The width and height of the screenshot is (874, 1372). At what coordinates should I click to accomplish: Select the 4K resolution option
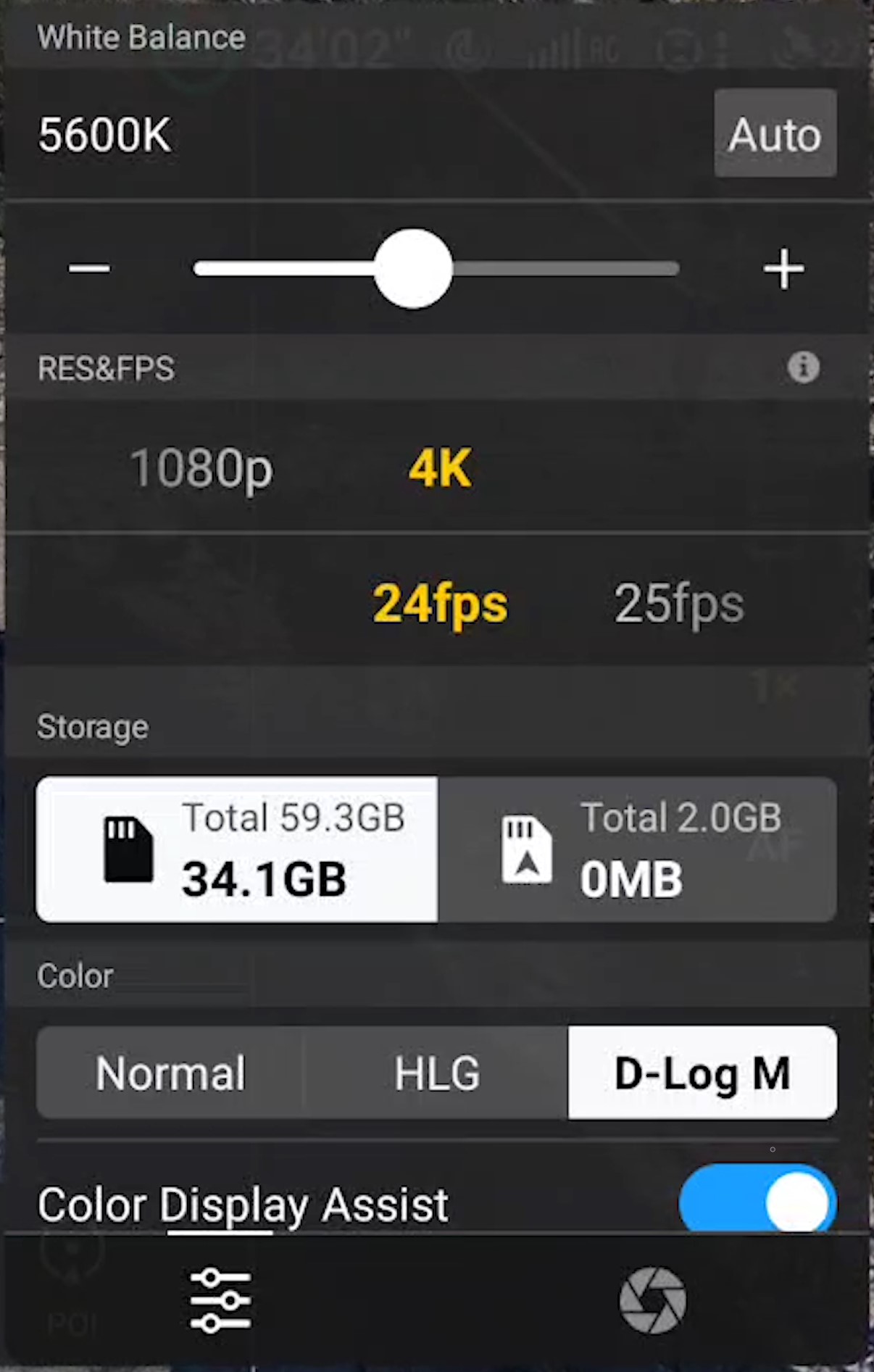[440, 468]
